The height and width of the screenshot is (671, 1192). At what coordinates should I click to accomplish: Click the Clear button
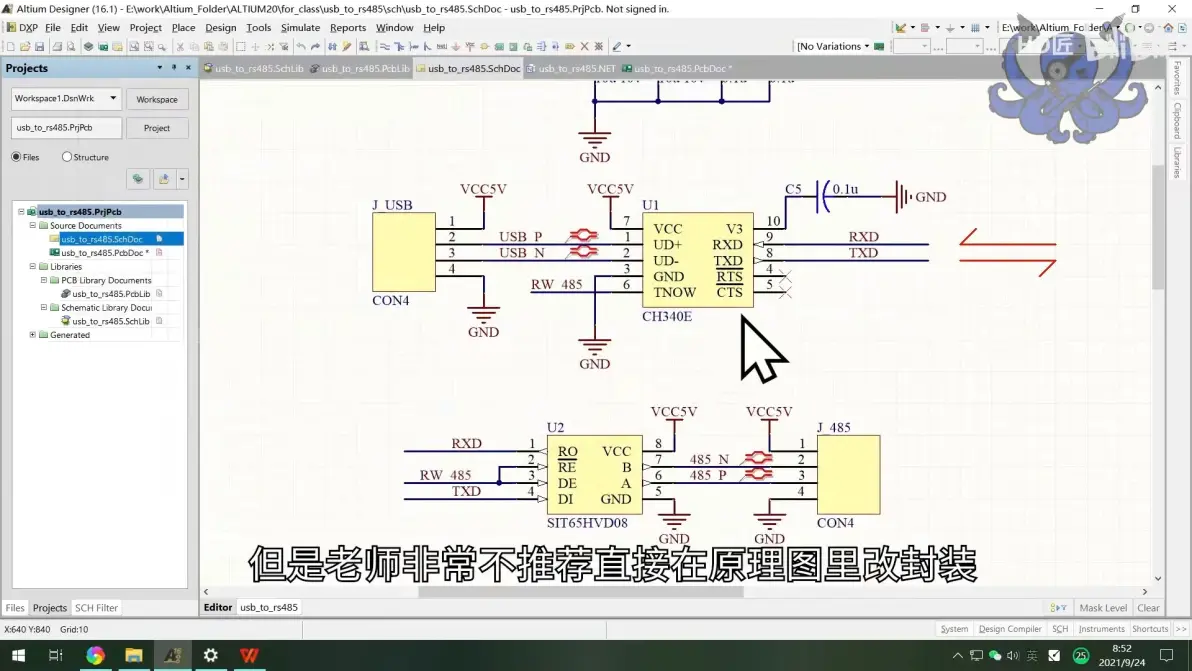[x=1148, y=608]
